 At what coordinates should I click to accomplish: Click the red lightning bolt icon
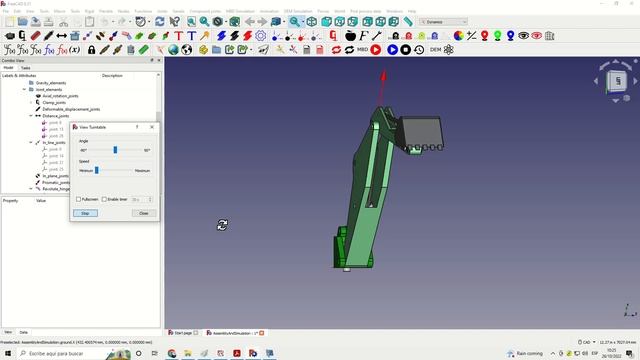point(247,36)
